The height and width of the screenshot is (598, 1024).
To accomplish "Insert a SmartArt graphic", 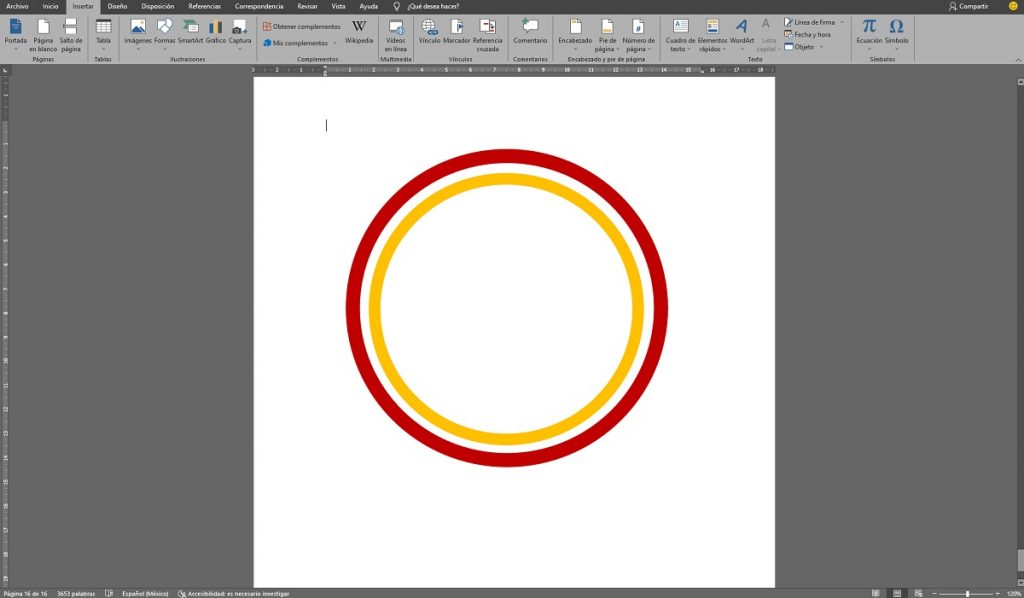I will pyautogui.click(x=188, y=33).
